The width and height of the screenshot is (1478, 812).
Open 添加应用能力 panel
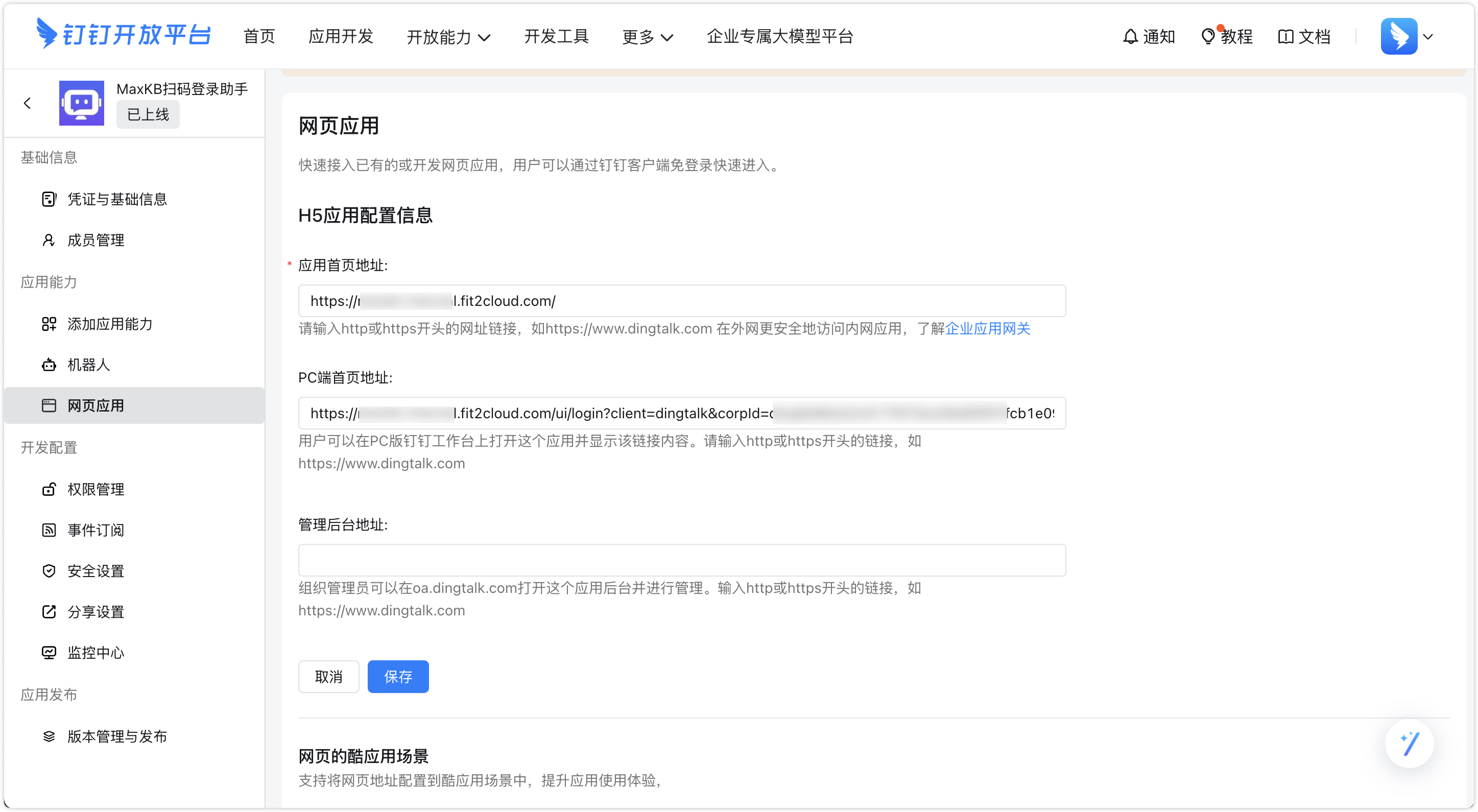click(109, 324)
